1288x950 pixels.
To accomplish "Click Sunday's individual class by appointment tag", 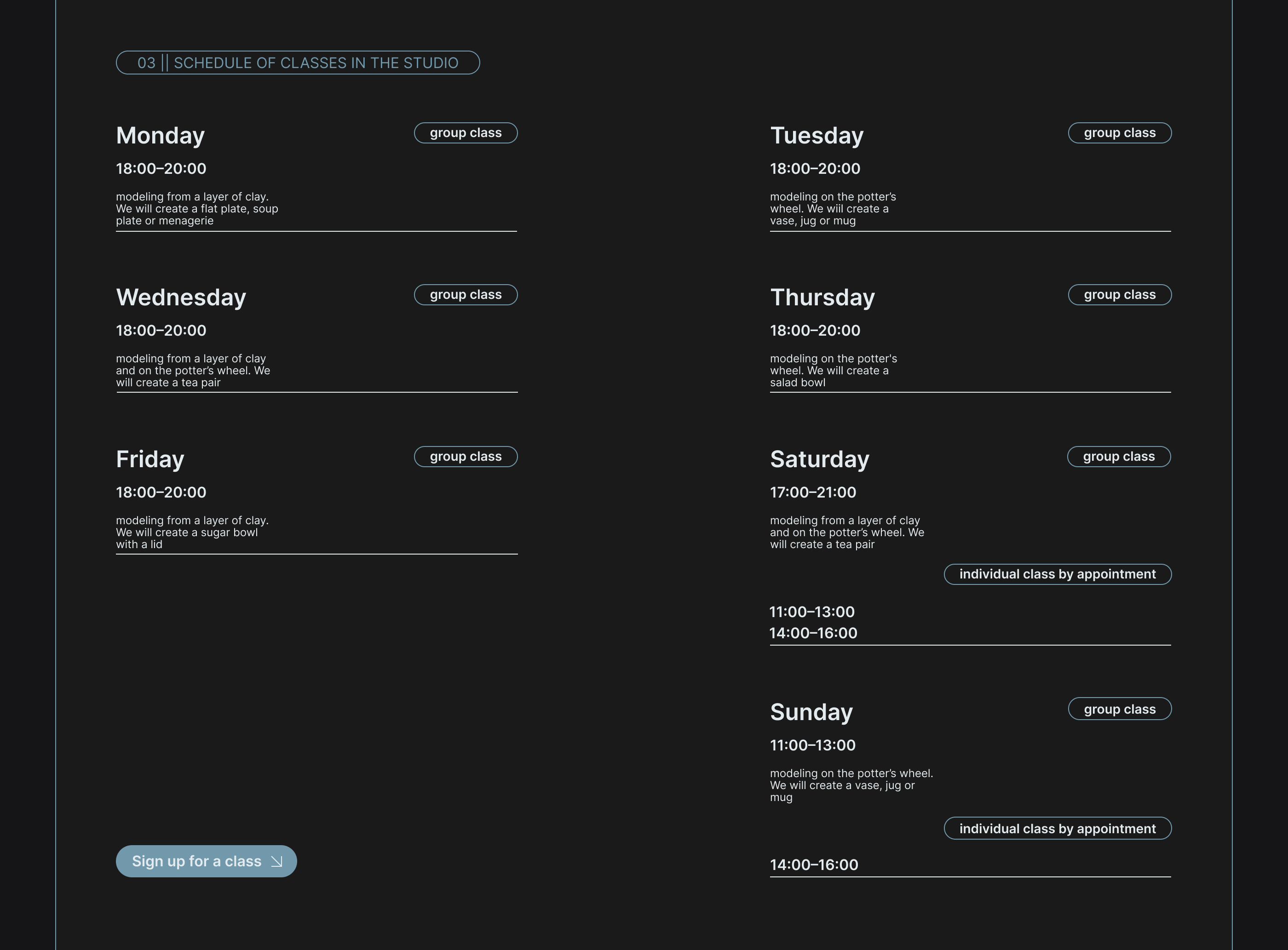I will [x=1057, y=828].
